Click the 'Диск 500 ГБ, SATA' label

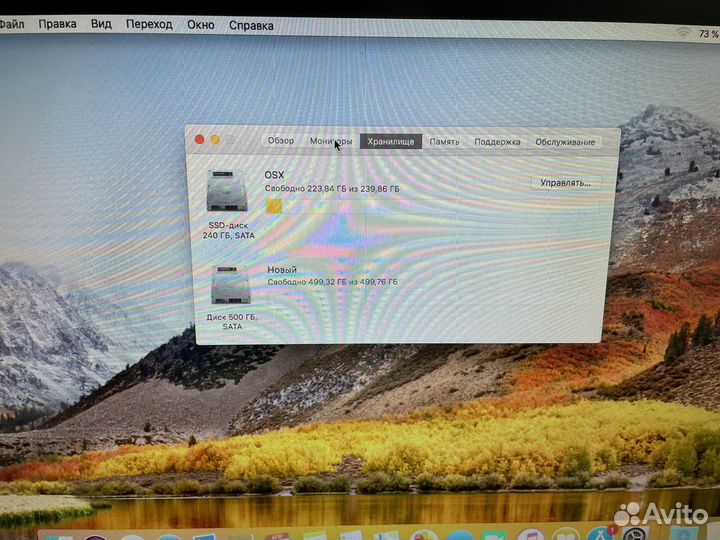pyautogui.click(x=232, y=321)
